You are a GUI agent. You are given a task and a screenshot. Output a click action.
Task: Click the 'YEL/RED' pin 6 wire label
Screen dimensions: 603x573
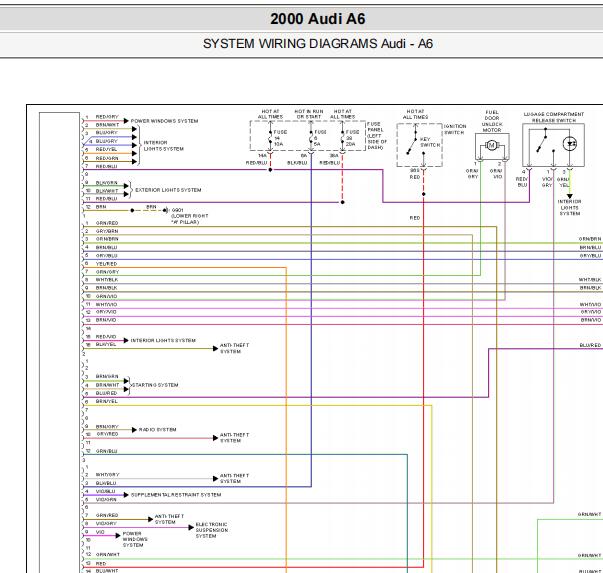coord(106,264)
